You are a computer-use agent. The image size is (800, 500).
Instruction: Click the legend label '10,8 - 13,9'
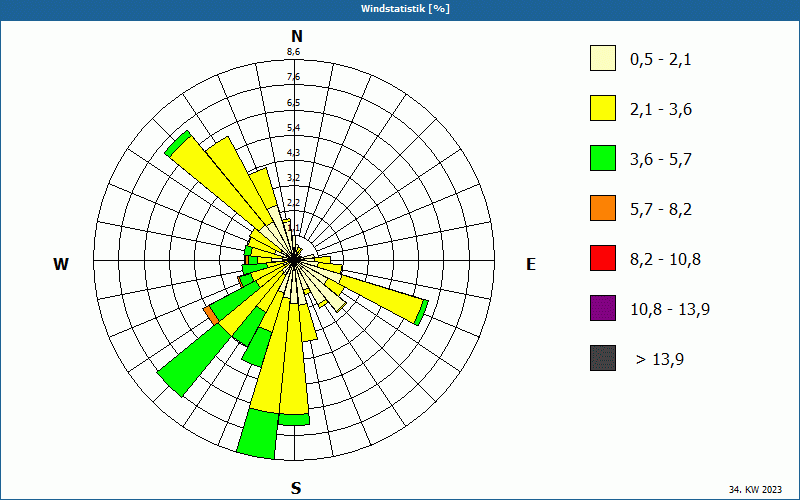[670, 310]
